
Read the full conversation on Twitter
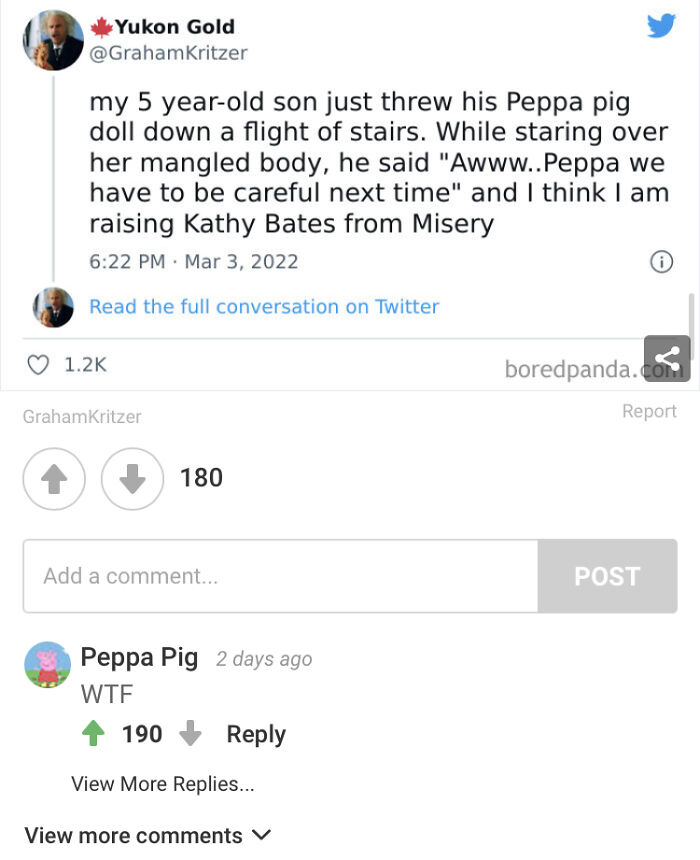click(x=264, y=307)
